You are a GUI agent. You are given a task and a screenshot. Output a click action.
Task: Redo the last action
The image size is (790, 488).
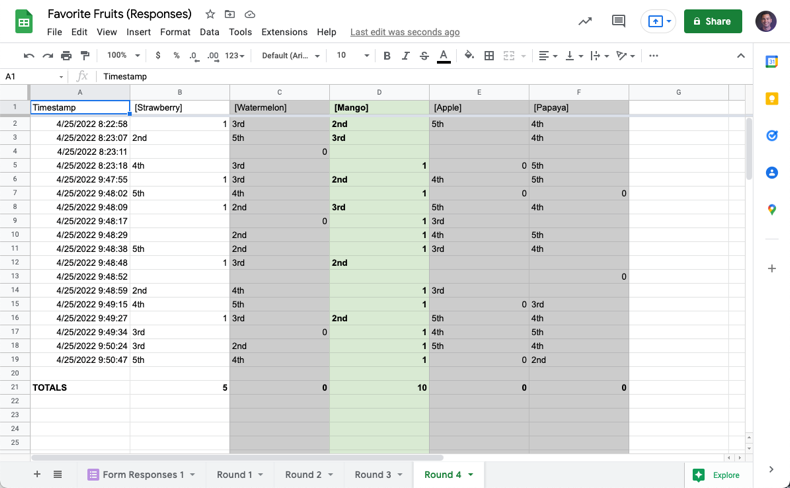[x=47, y=56]
